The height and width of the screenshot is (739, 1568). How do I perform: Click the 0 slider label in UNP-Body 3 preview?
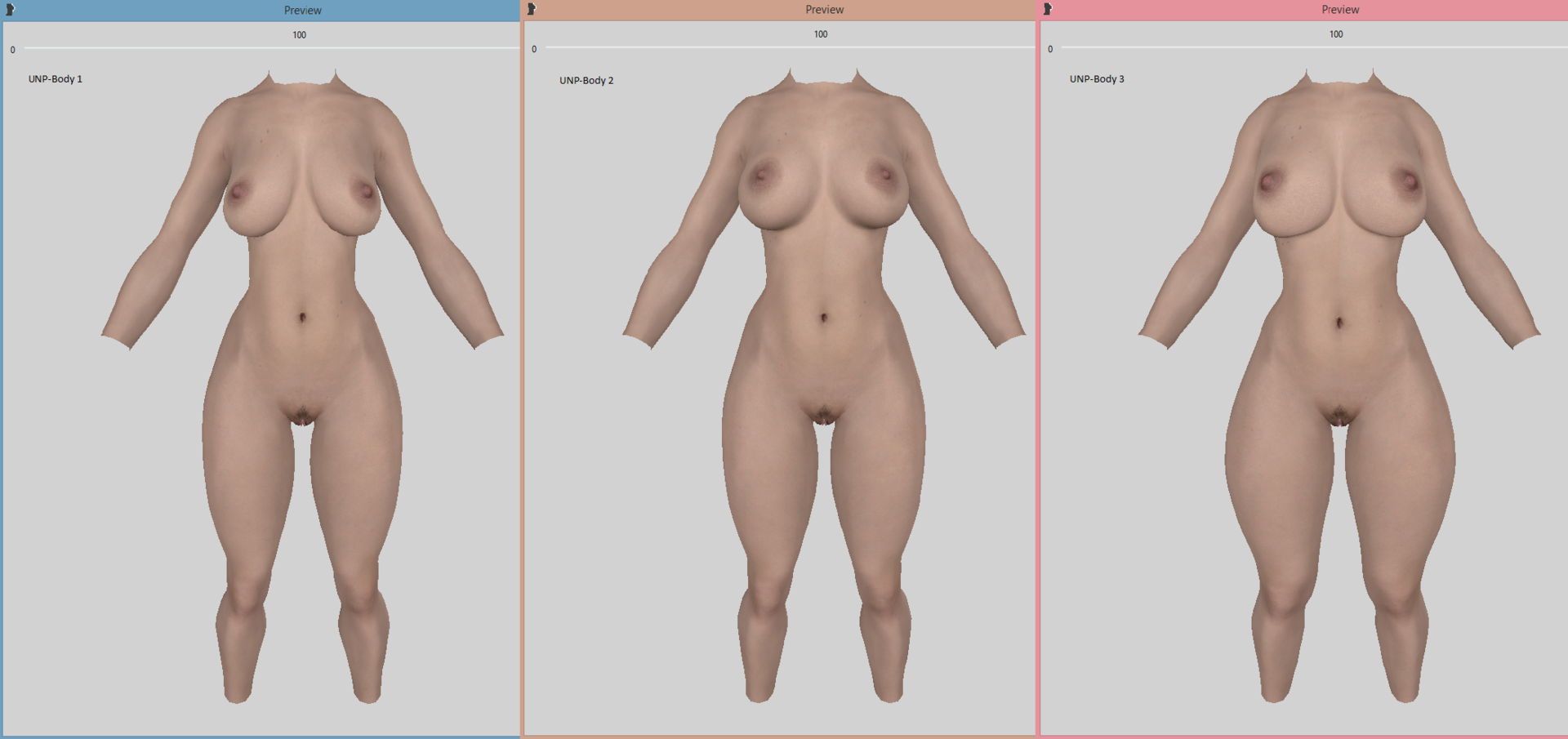[1050, 49]
